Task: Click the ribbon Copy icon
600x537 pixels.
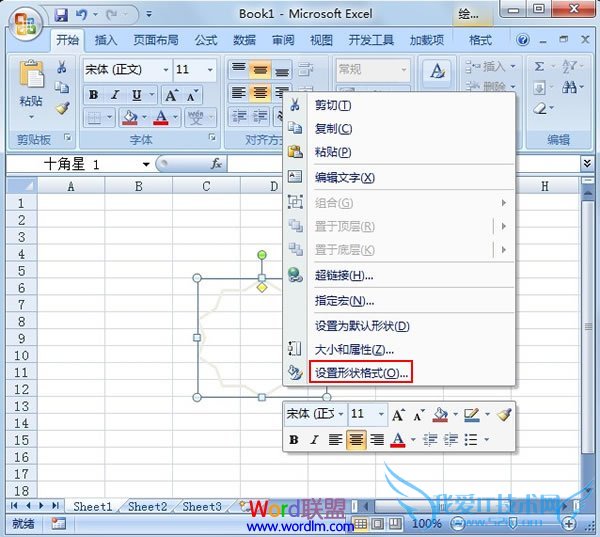Action: click(x=62, y=88)
